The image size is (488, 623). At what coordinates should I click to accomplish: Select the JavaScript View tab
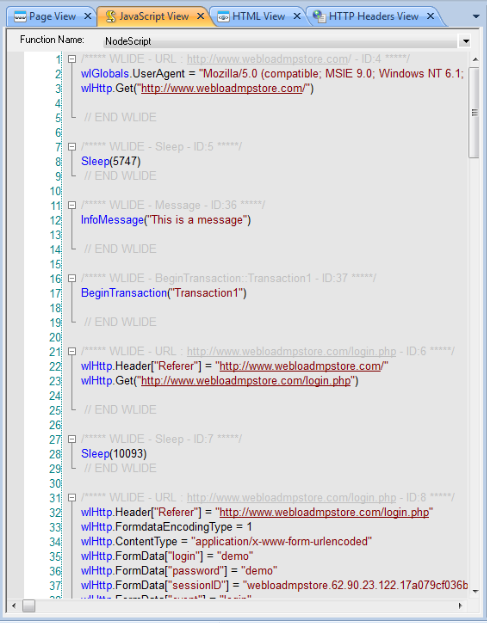click(154, 16)
